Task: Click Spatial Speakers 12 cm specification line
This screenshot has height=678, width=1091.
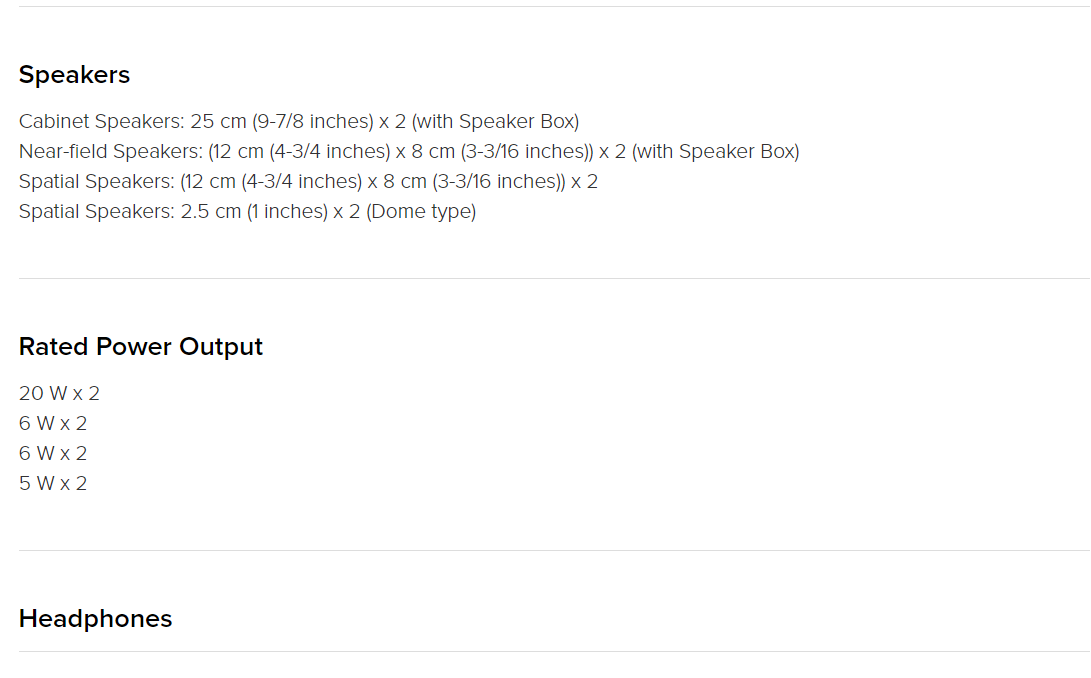Action: coord(308,181)
